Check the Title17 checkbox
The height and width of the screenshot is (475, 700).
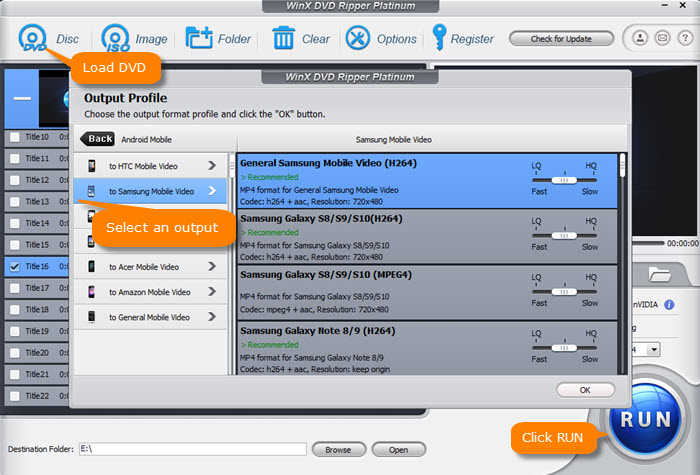click(x=15, y=288)
